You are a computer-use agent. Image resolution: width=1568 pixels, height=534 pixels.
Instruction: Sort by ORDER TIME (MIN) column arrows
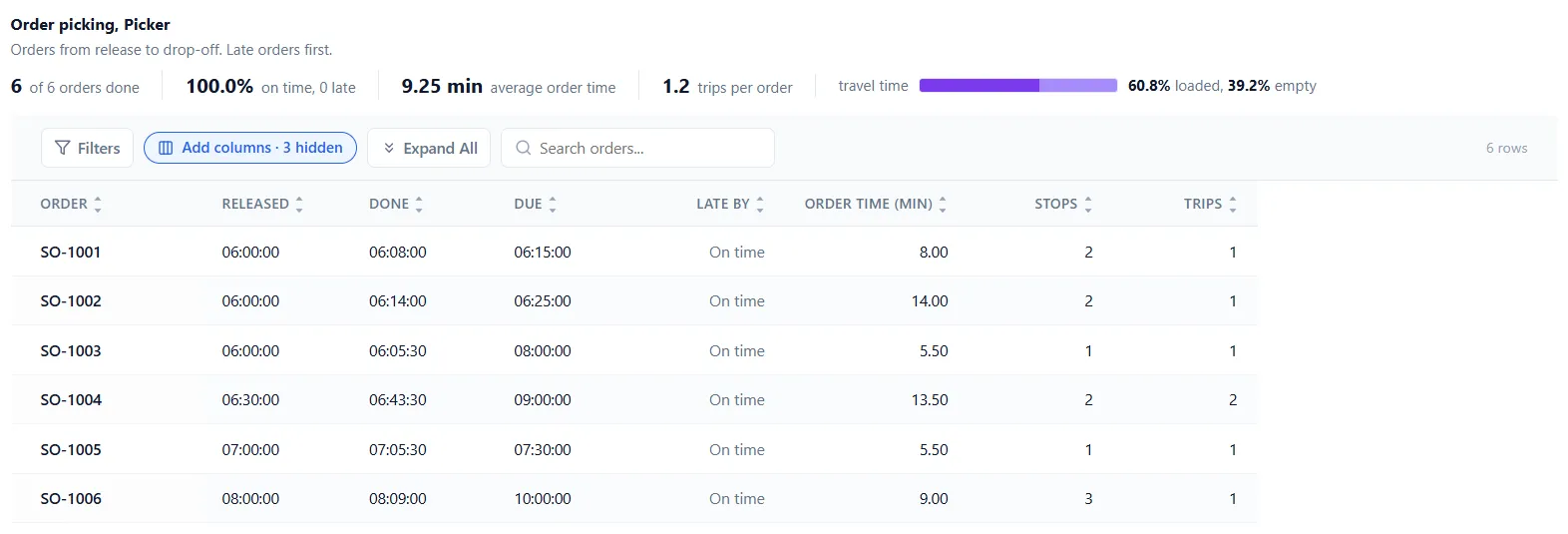tap(943, 204)
